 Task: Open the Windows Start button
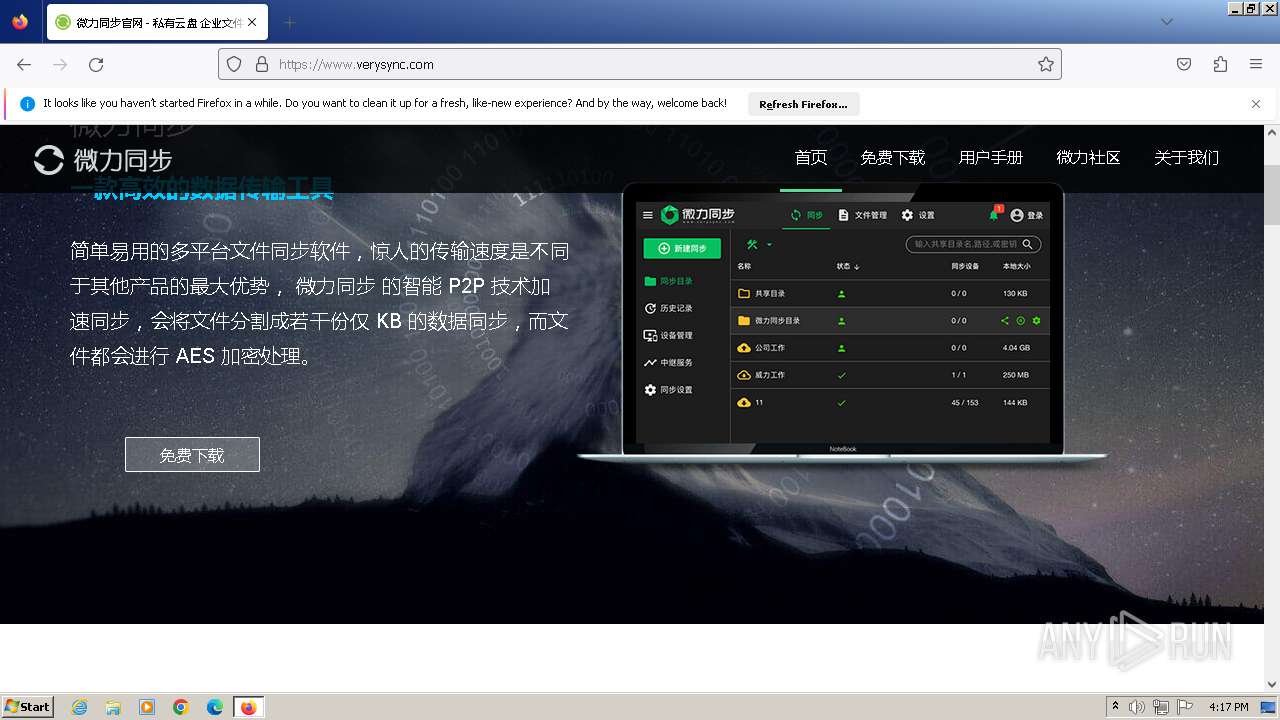pos(27,707)
